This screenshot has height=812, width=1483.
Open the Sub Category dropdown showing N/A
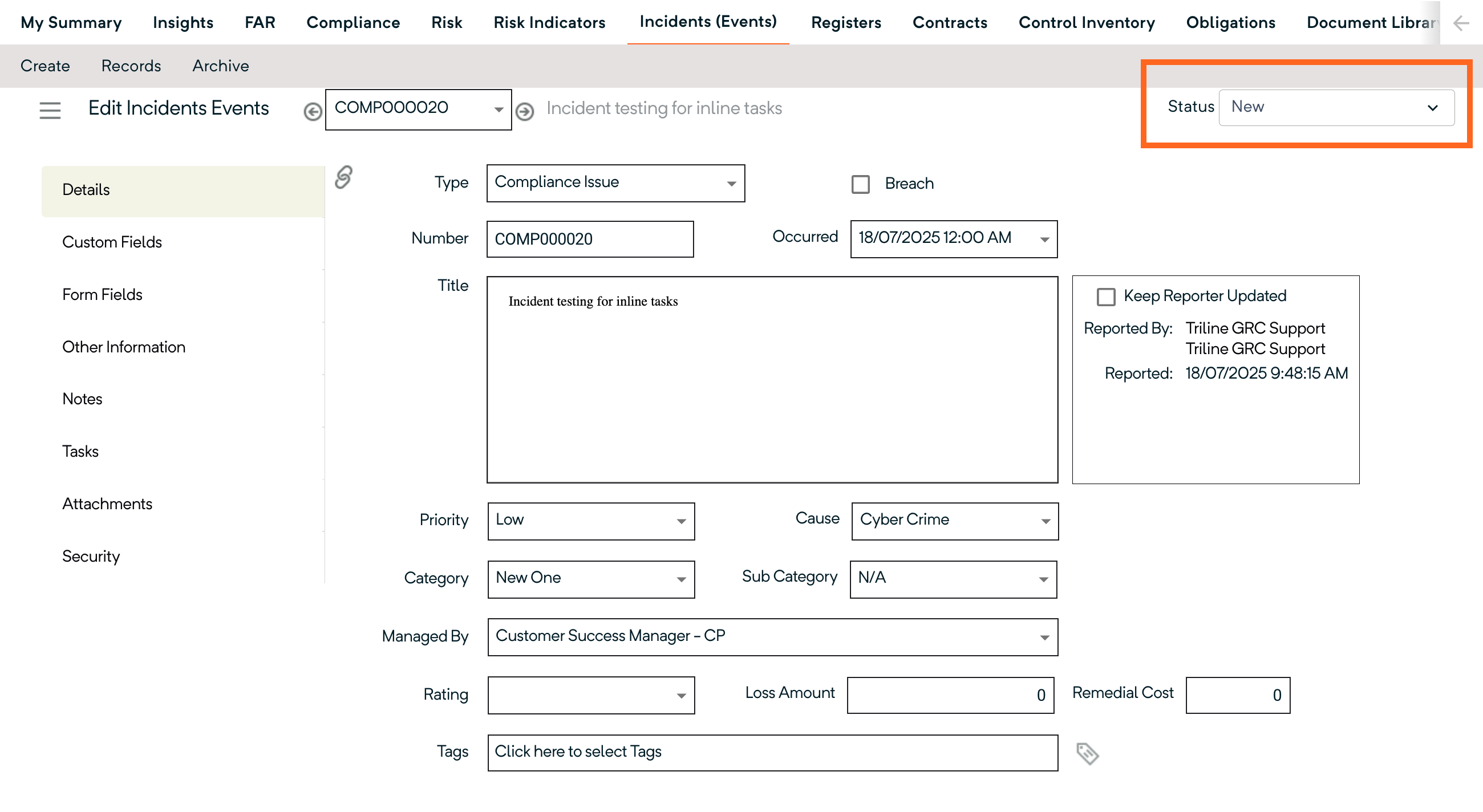point(953,579)
